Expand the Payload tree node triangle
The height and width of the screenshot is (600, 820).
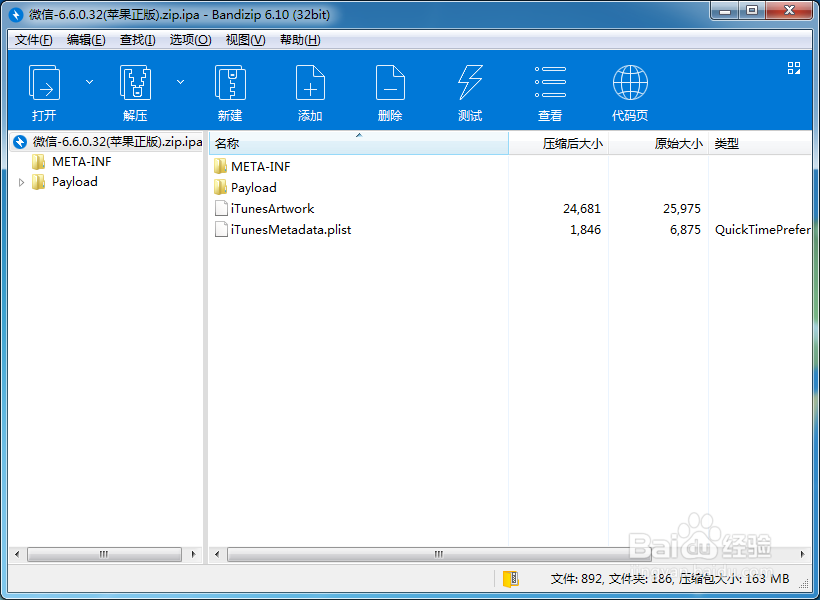(21, 183)
